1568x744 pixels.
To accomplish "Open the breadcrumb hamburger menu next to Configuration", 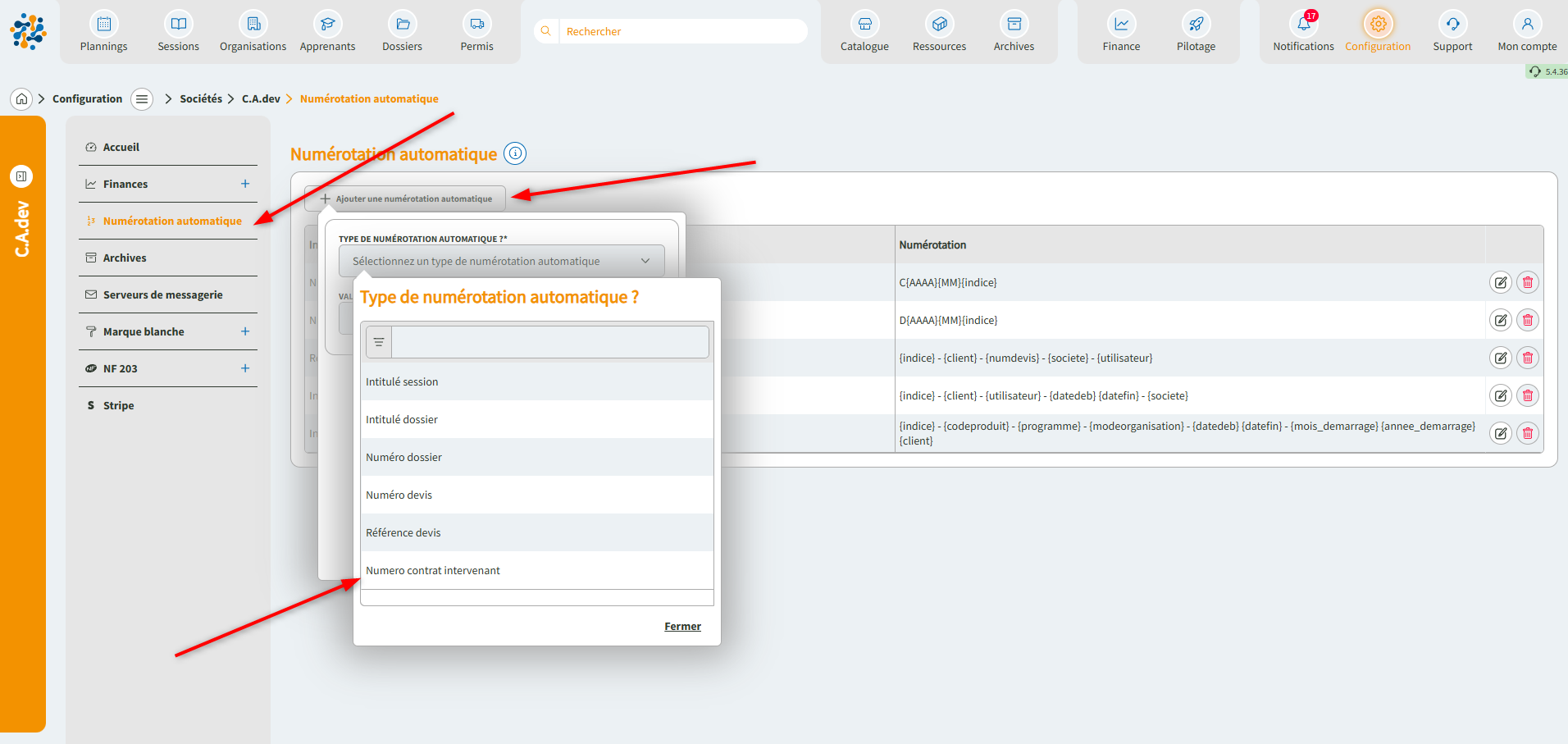I will [142, 99].
